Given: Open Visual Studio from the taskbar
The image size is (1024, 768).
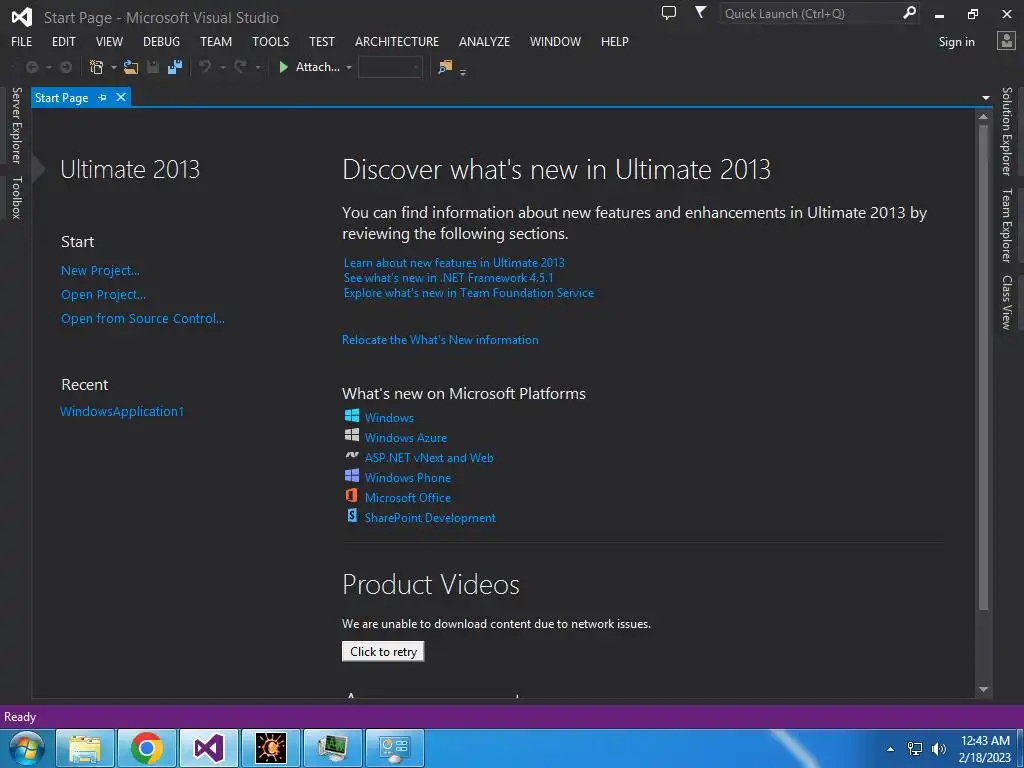Looking at the screenshot, I should coord(208,748).
